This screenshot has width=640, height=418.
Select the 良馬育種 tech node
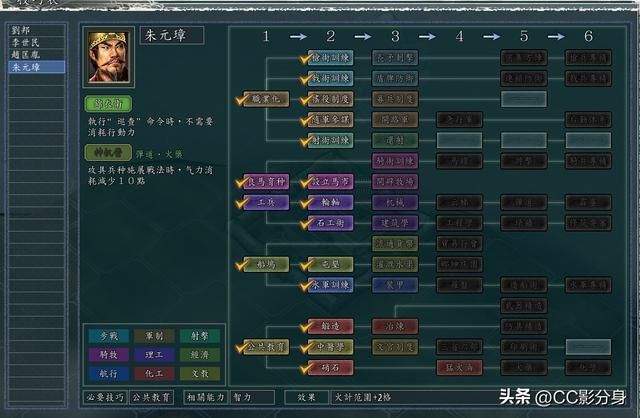click(x=266, y=182)
